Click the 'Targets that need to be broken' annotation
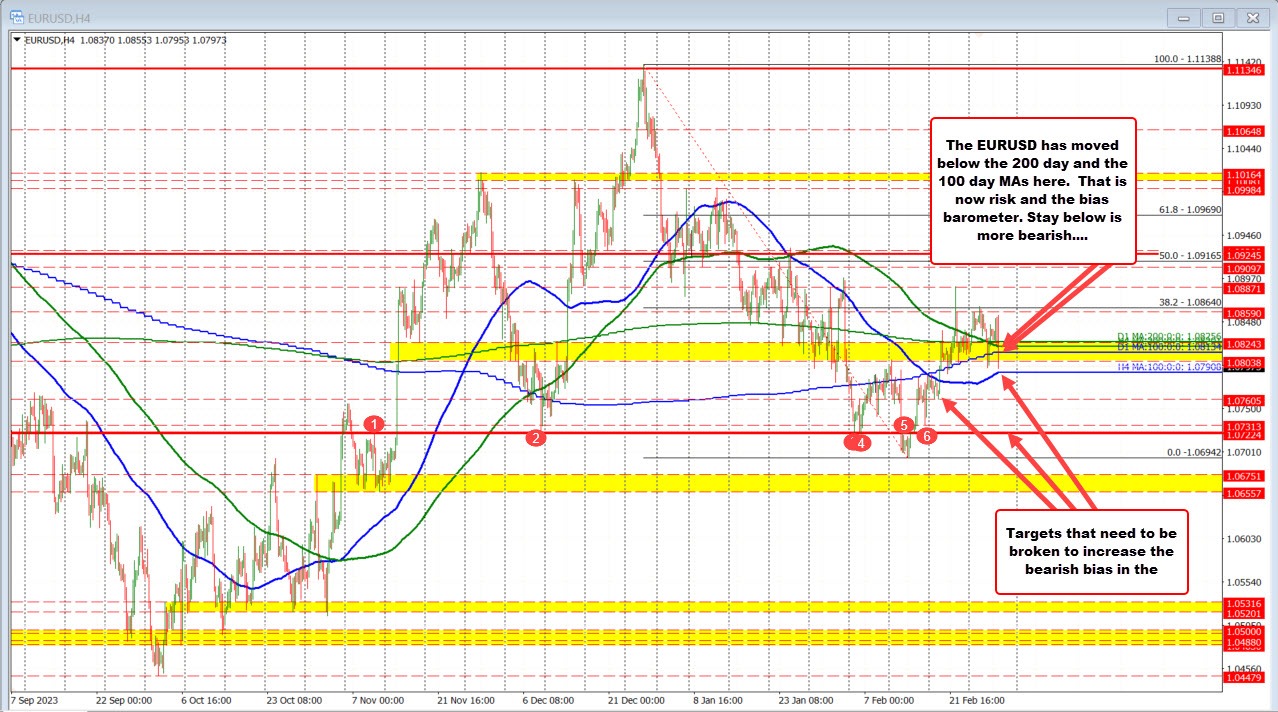This screenshot has width=1278, height=712. coord(1091,551)
